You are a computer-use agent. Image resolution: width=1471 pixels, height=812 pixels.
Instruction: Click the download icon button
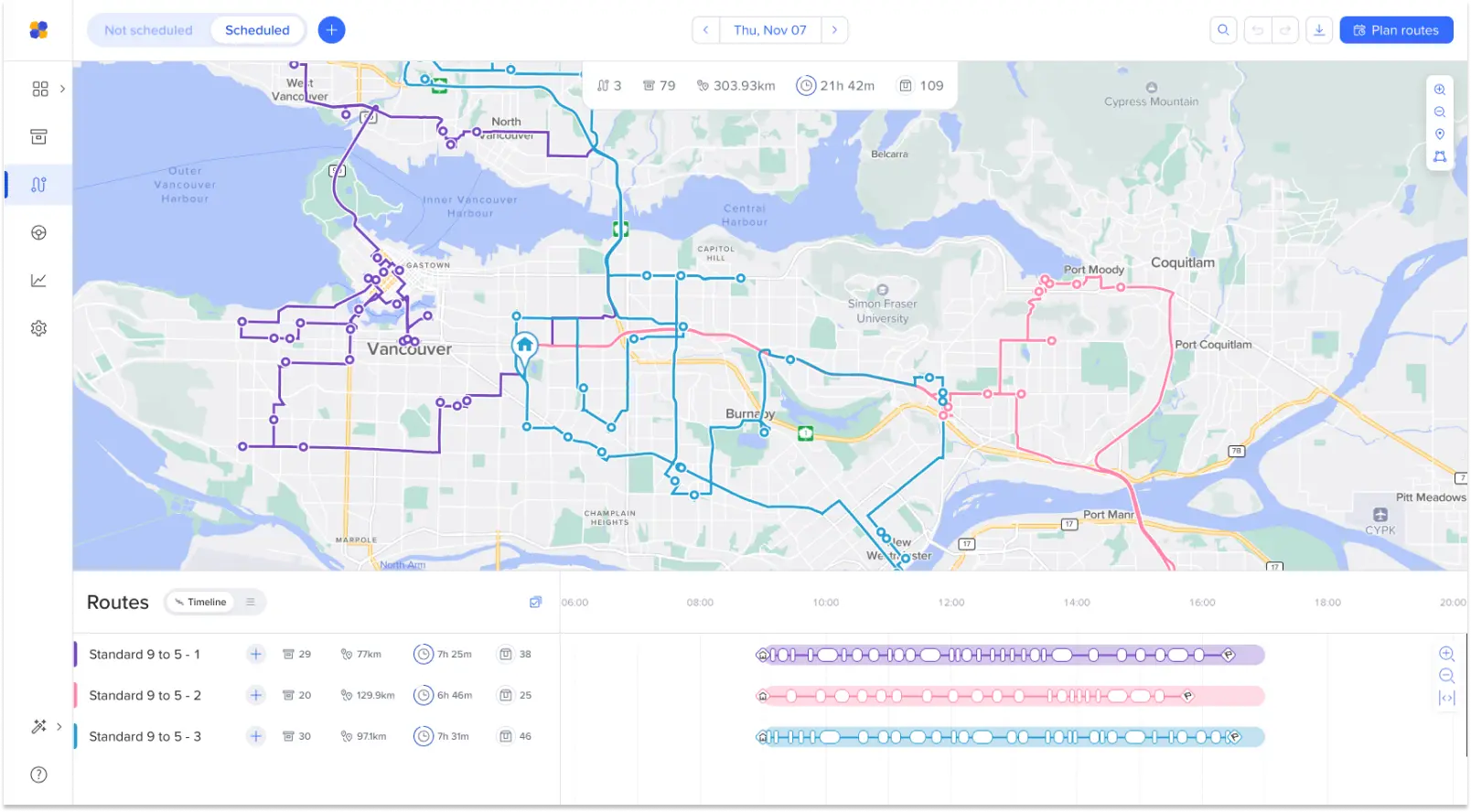(1319, 30)
